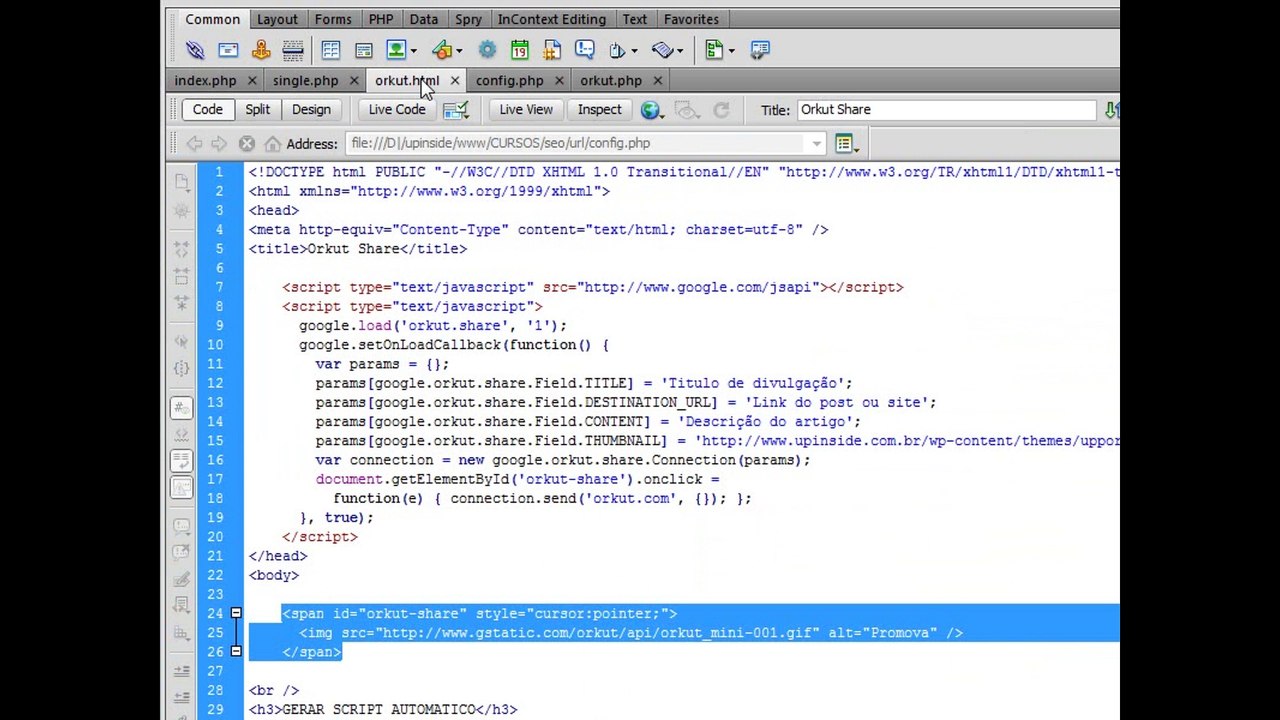Click the Widget gear icon
Screen dimensions: 1280x720
tap(487, 50)
